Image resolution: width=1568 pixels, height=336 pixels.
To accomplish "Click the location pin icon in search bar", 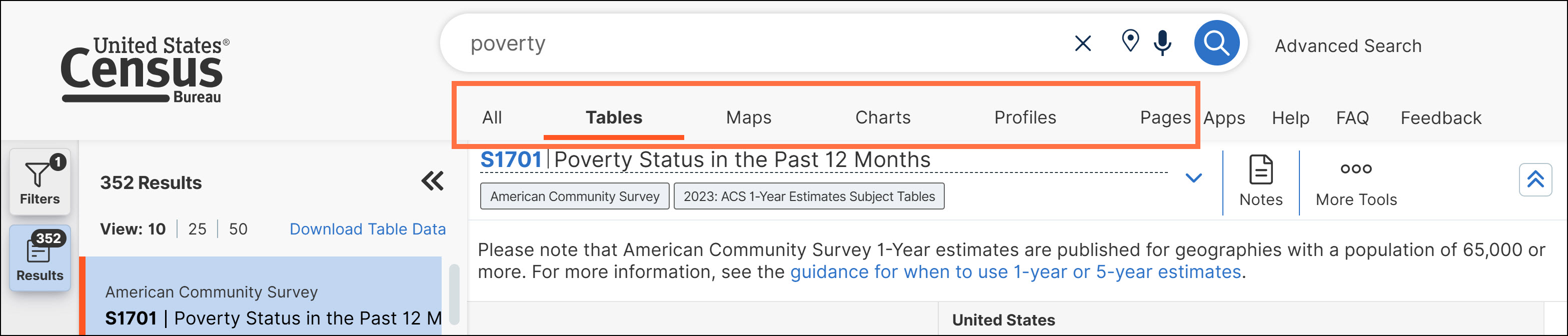I will [x=1130, y=41].
